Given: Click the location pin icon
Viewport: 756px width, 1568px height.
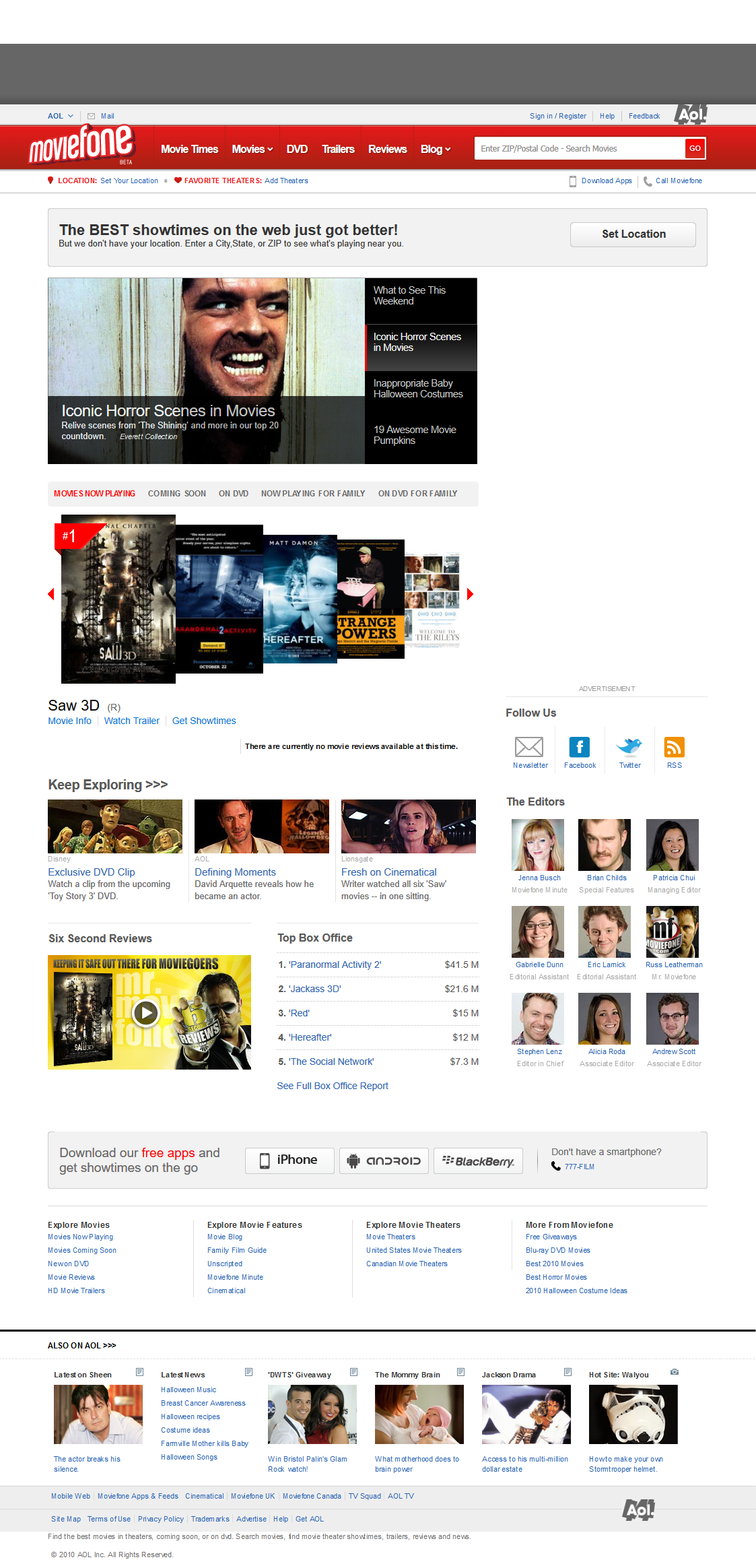Looking at the screenshot, I should pyautogui.click(x=50, y=181).
